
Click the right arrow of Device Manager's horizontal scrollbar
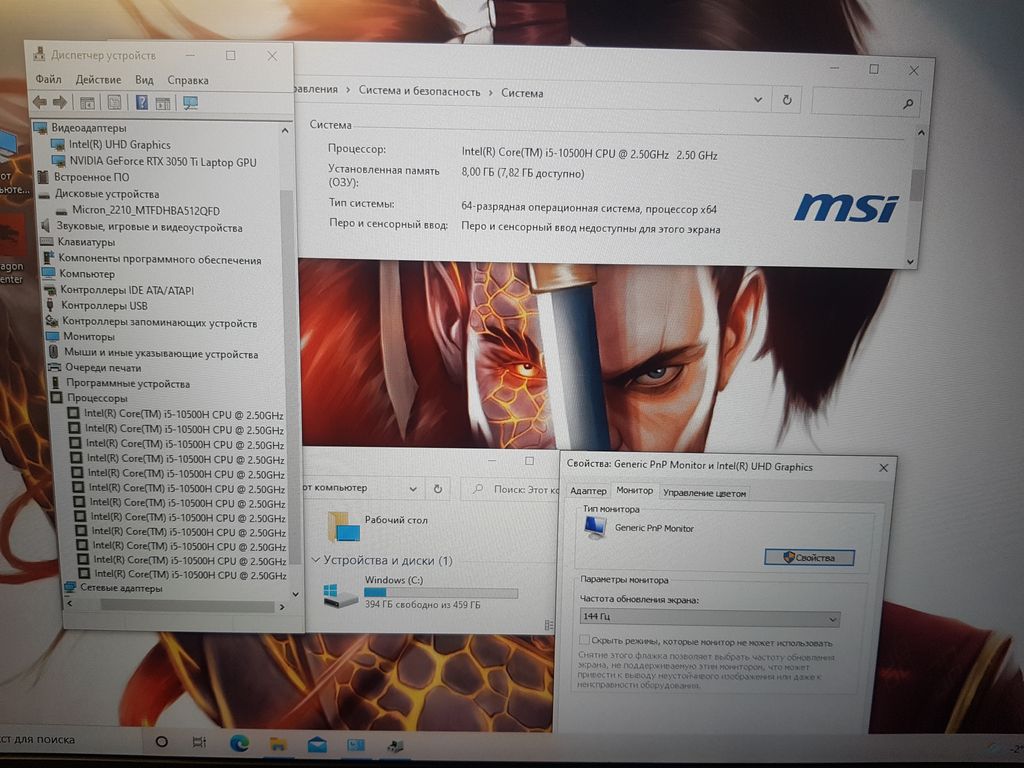282,607
